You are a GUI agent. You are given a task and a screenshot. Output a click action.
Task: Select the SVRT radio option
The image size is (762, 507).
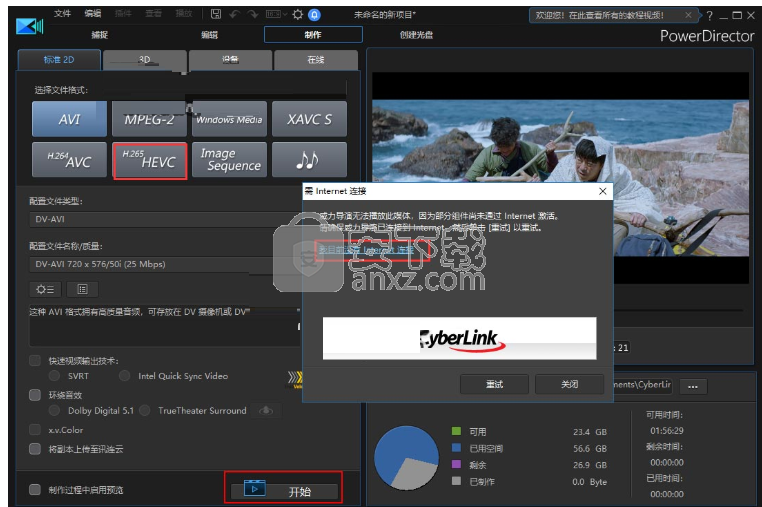coord(54,376)
